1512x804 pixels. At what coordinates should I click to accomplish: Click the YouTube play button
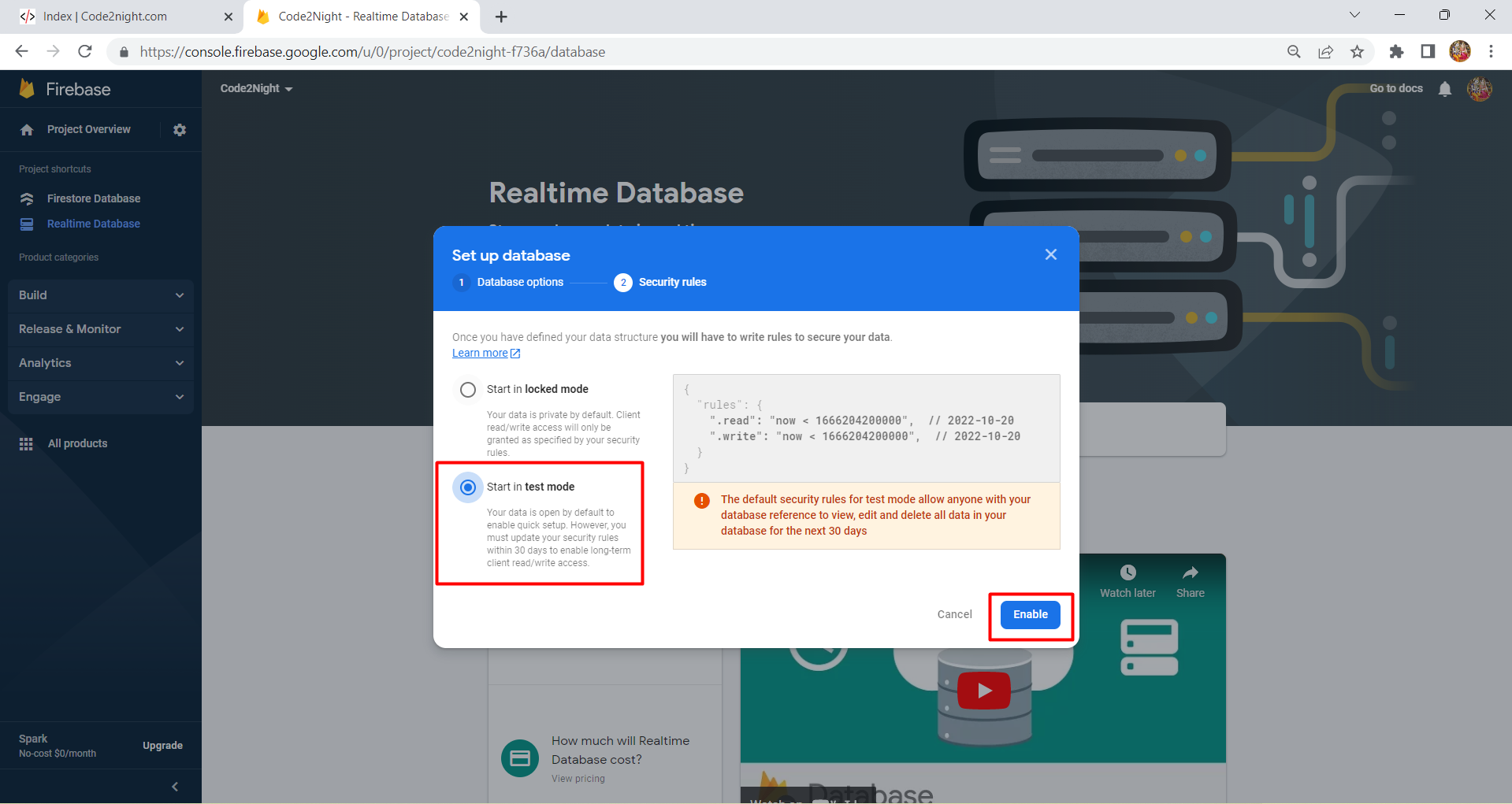point(984,691)
